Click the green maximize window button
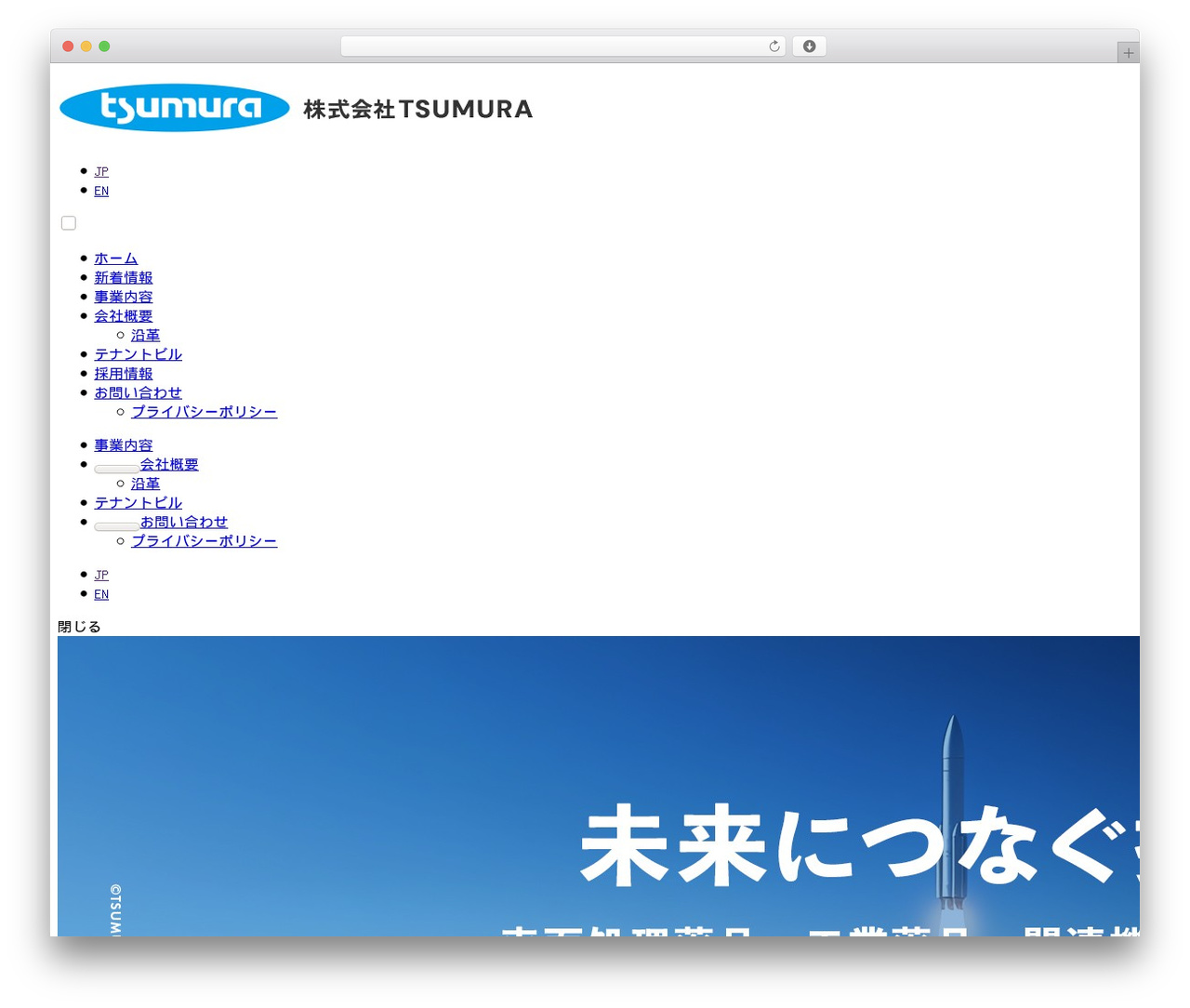 104,46
